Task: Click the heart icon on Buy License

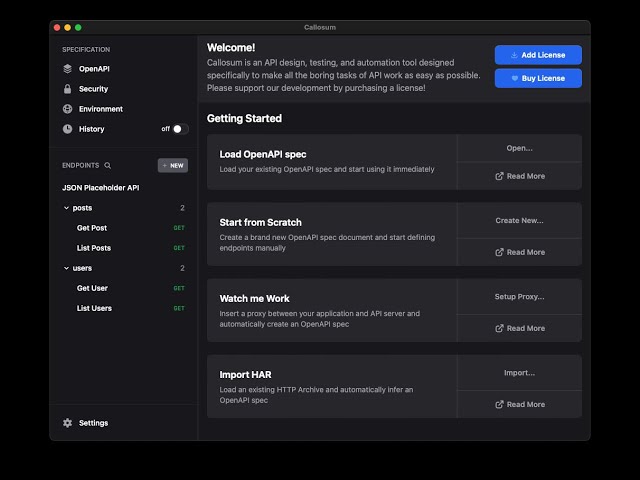Action: tap(515, 78)
